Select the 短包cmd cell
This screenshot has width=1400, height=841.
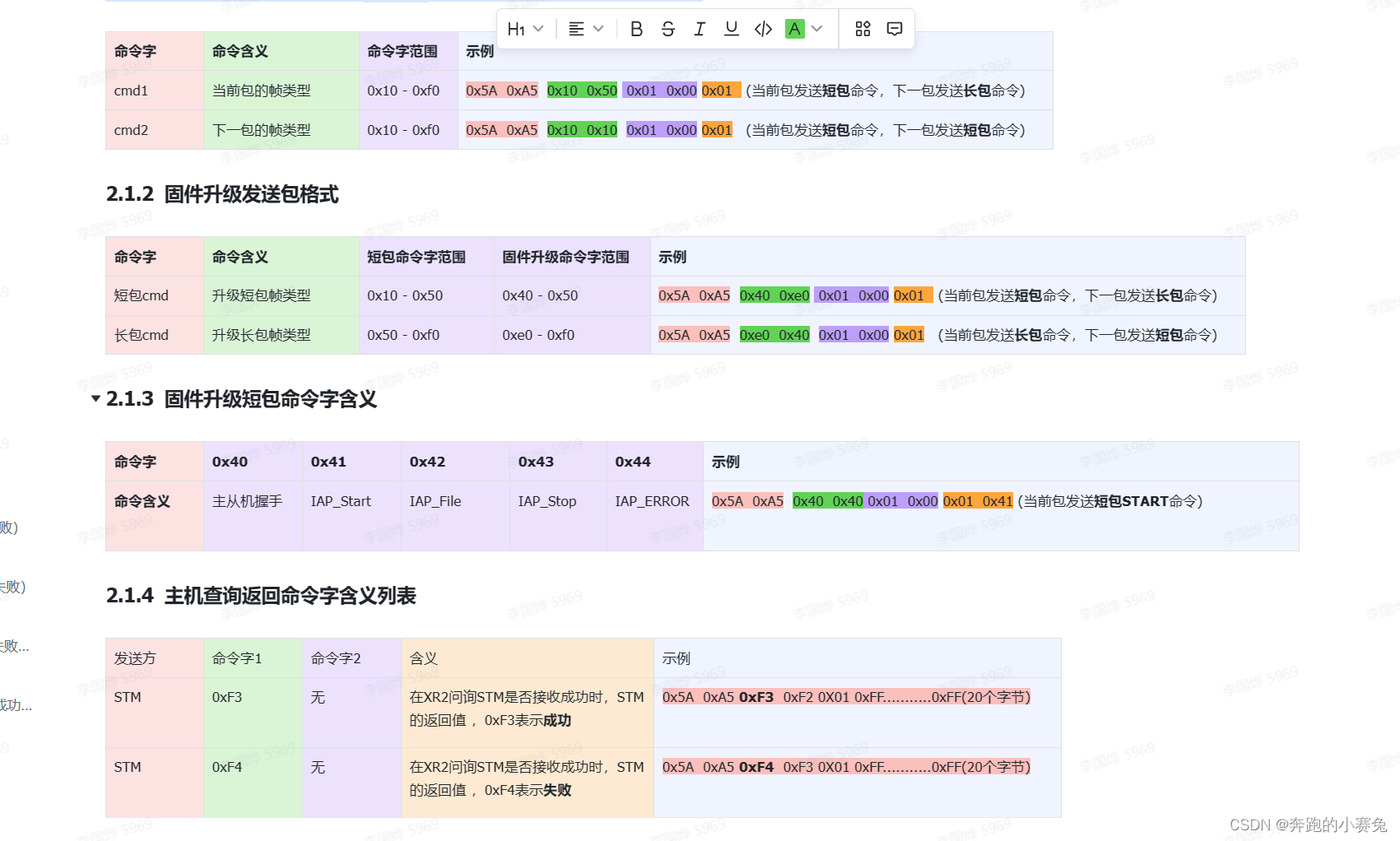[x=155, y=295]
